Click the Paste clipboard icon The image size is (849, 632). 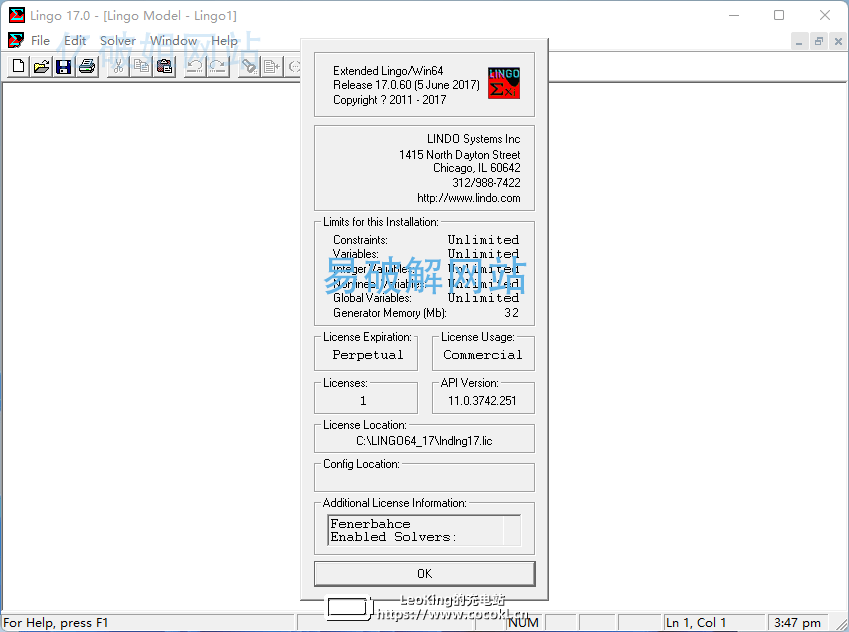(x=164, y=67)
